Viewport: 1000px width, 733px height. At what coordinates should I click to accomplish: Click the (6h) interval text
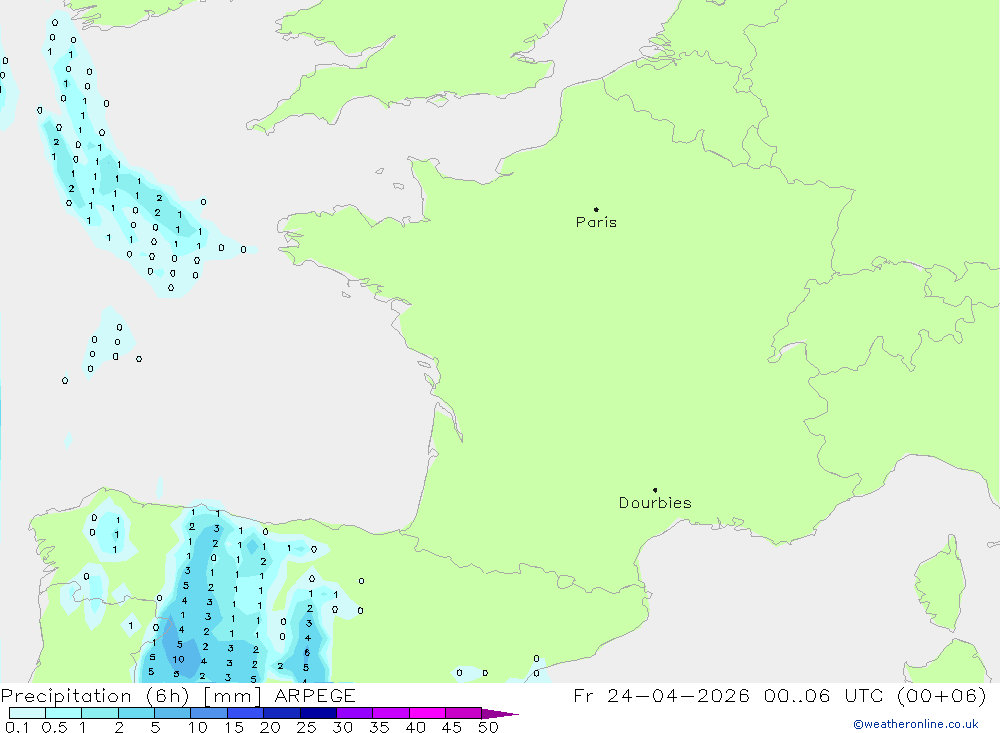coord(168,696)
